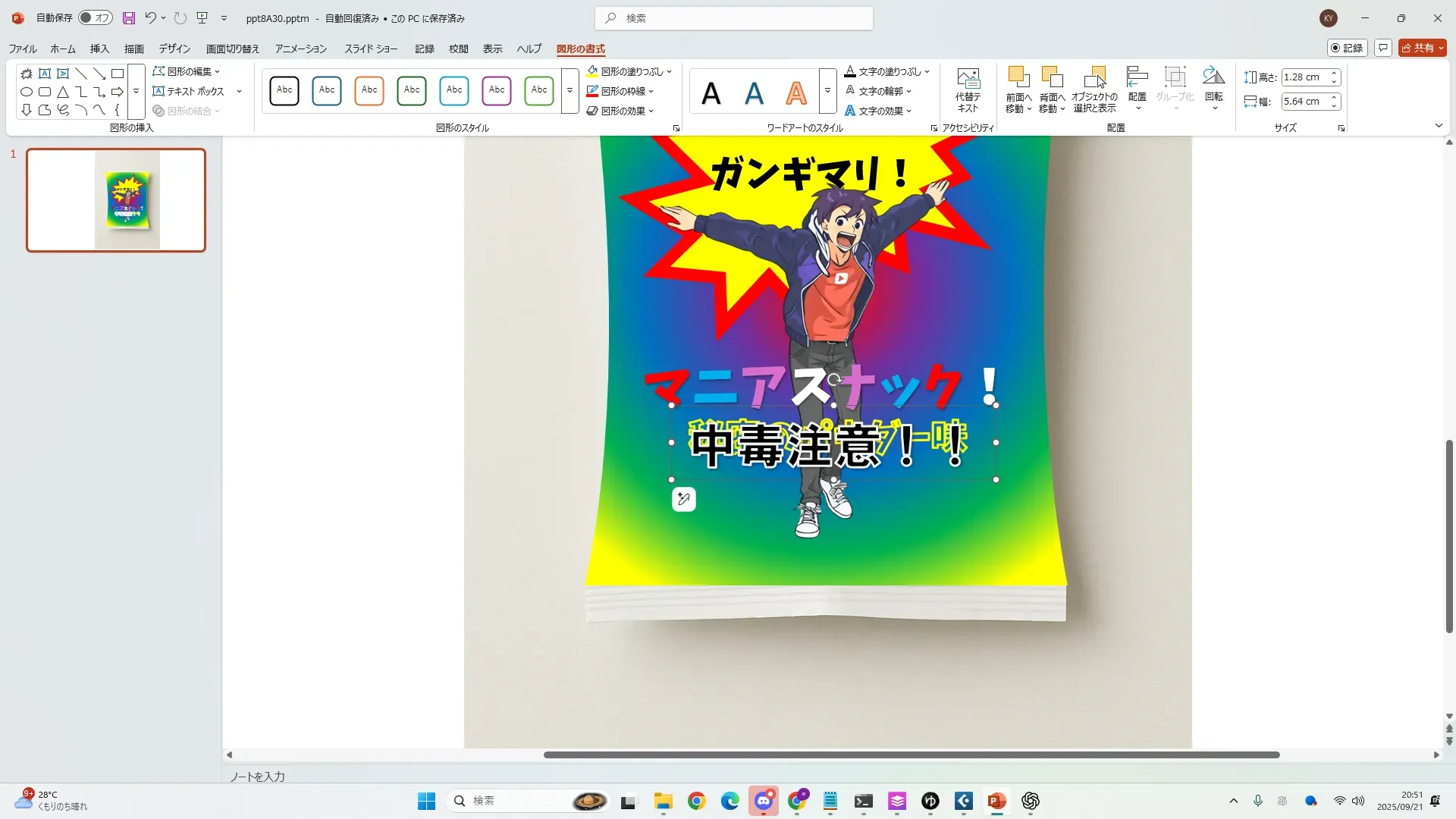Toggle the AutoSave switch

(96, 18)
